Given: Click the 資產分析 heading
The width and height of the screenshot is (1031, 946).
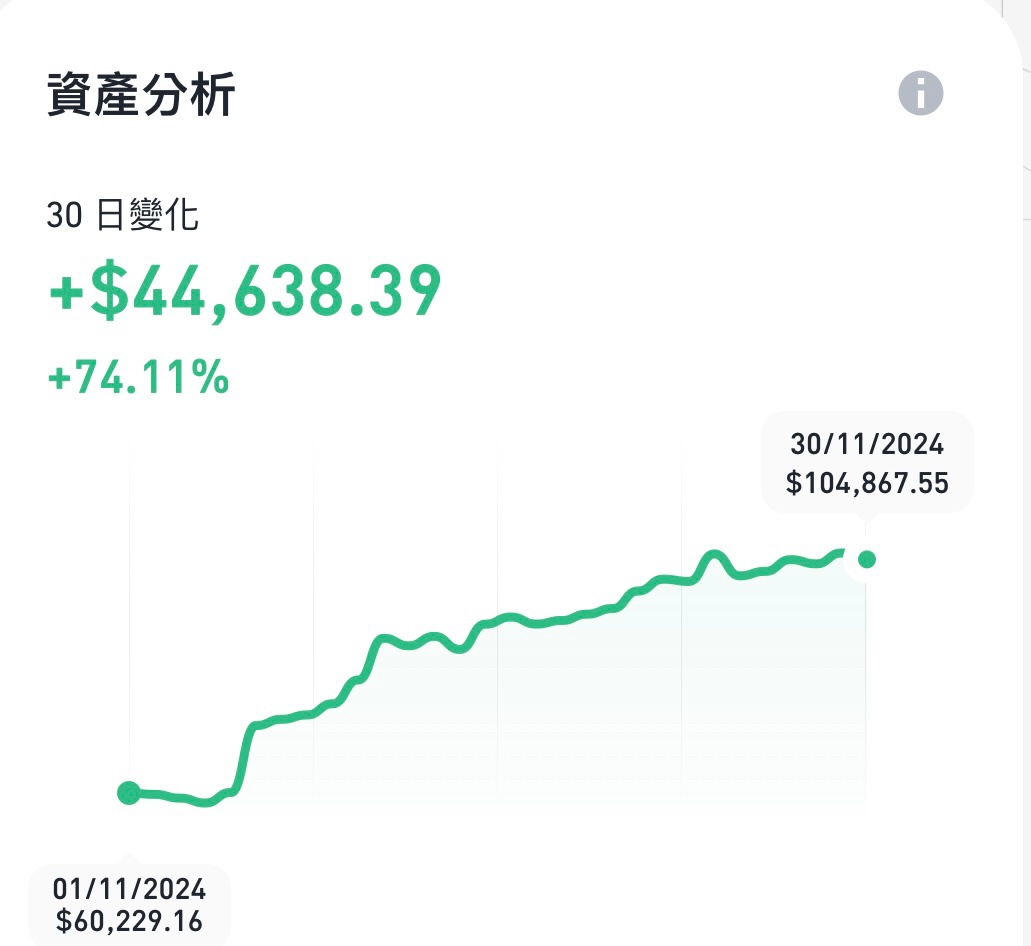Looking at the screenshot, I should coord(141,95).
